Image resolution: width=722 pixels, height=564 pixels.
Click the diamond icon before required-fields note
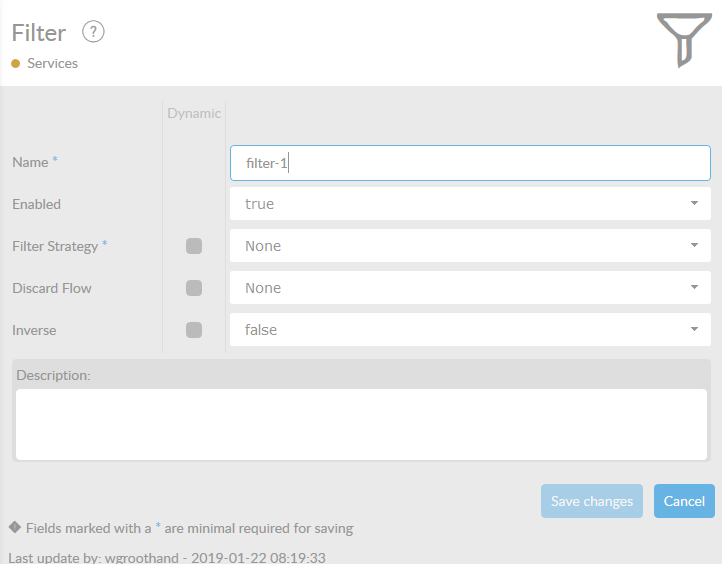click(15, 527)
